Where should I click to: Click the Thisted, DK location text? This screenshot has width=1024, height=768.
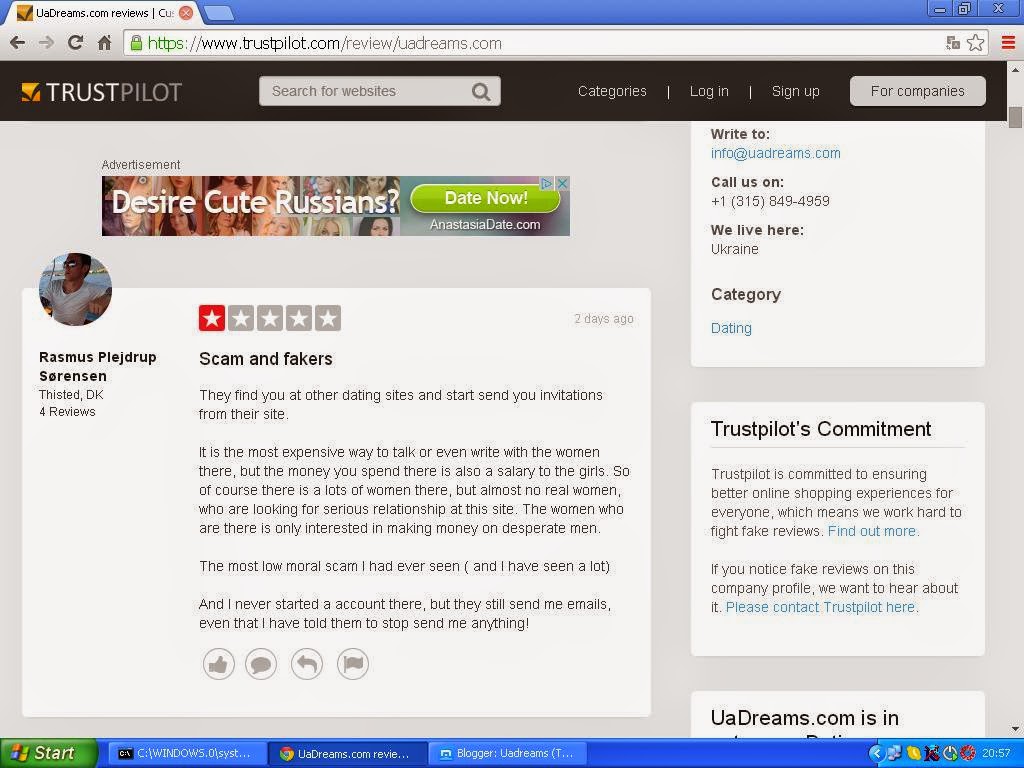[x=71, y=394]
